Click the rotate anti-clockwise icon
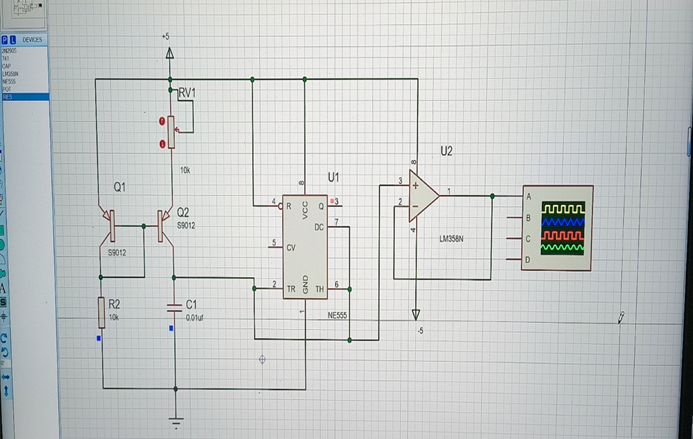This screenshot has width=693, height=439. (x=4, y=352)
